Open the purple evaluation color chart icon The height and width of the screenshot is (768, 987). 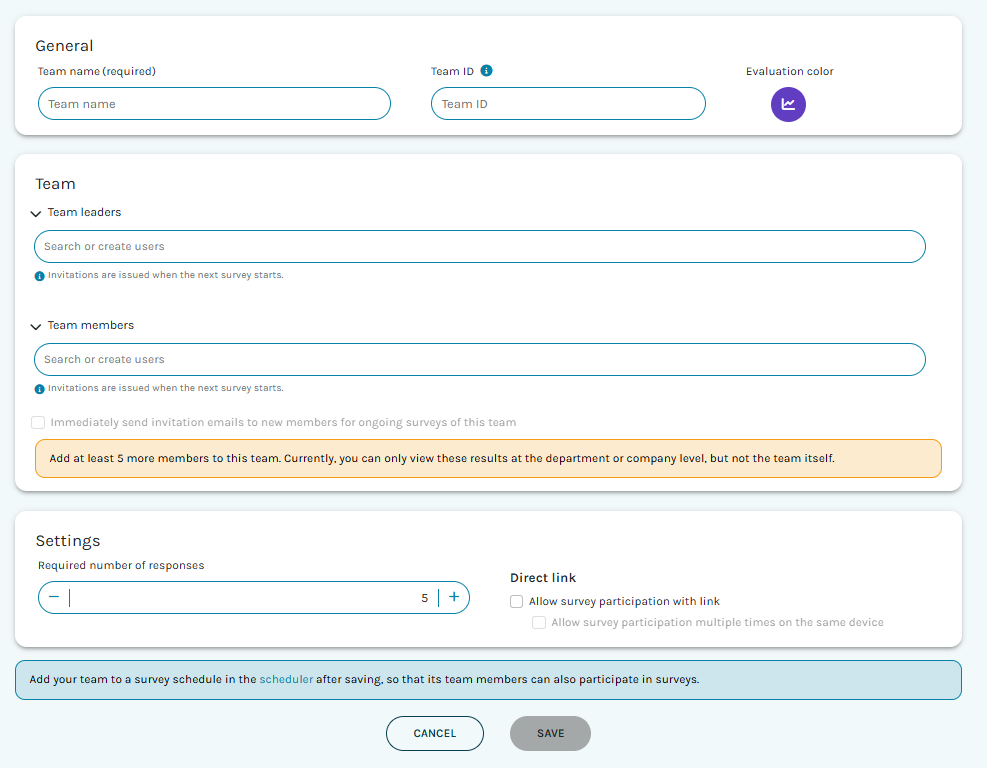[x=788, y=104]
